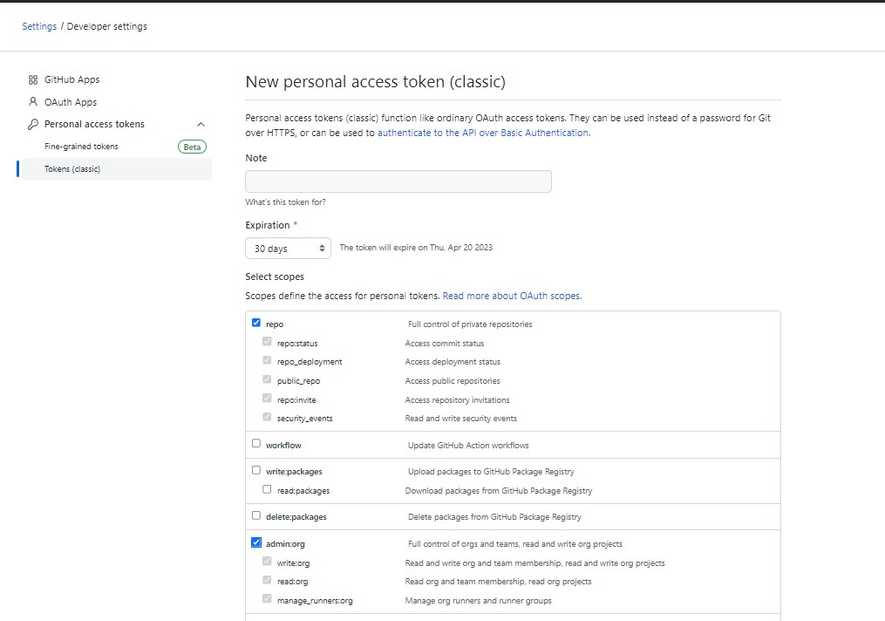Tick the read:packages checkbox
Screen dimensions: 885x621
click(267, 490)
